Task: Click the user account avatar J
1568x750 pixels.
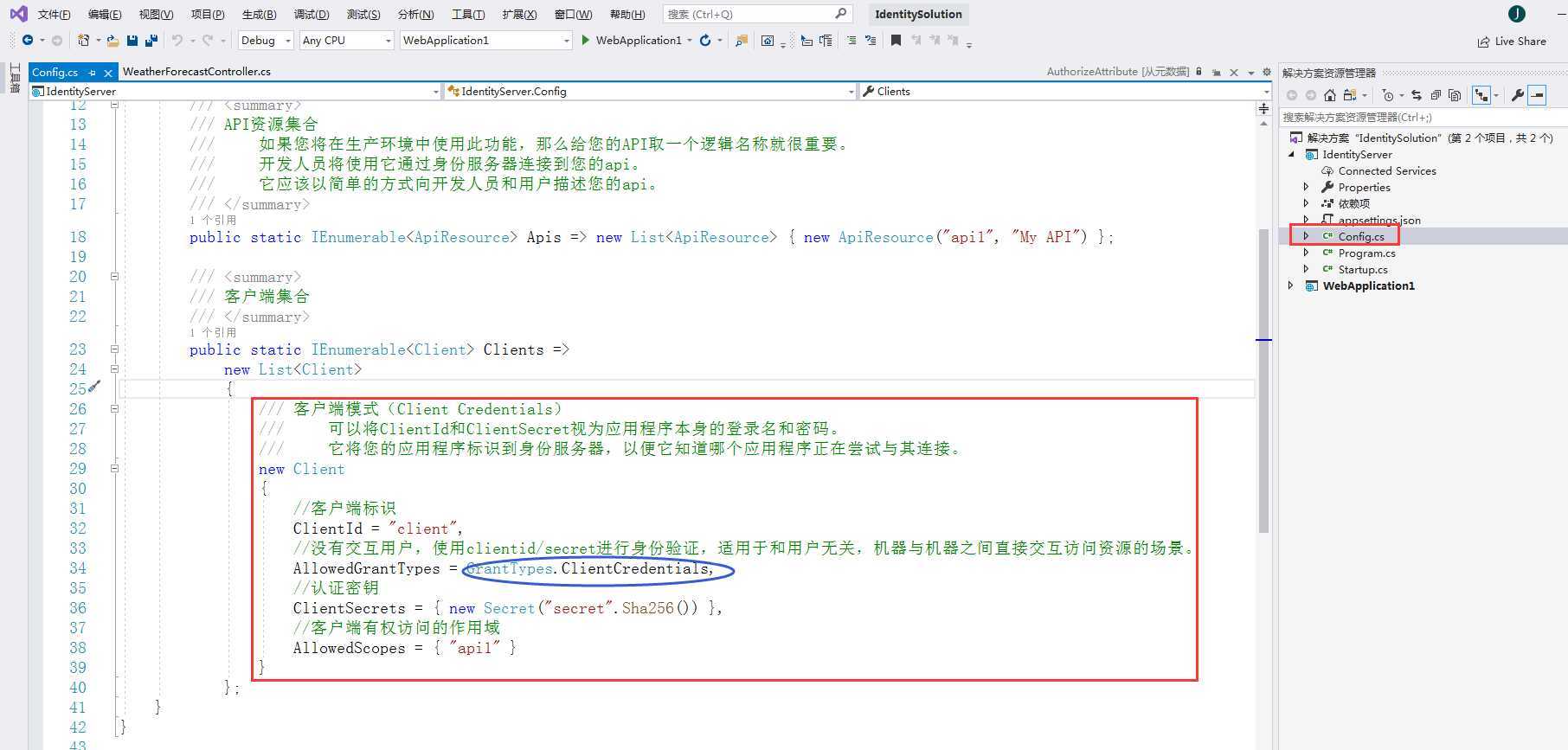Action: (x=1516, y=14)
